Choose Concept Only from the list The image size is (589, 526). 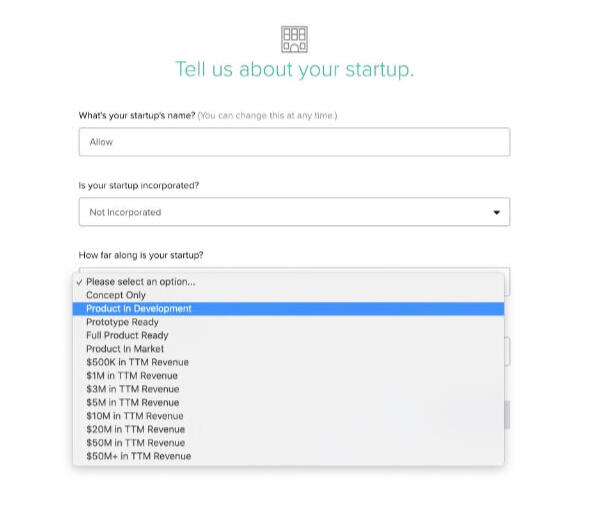pos(288,295)
